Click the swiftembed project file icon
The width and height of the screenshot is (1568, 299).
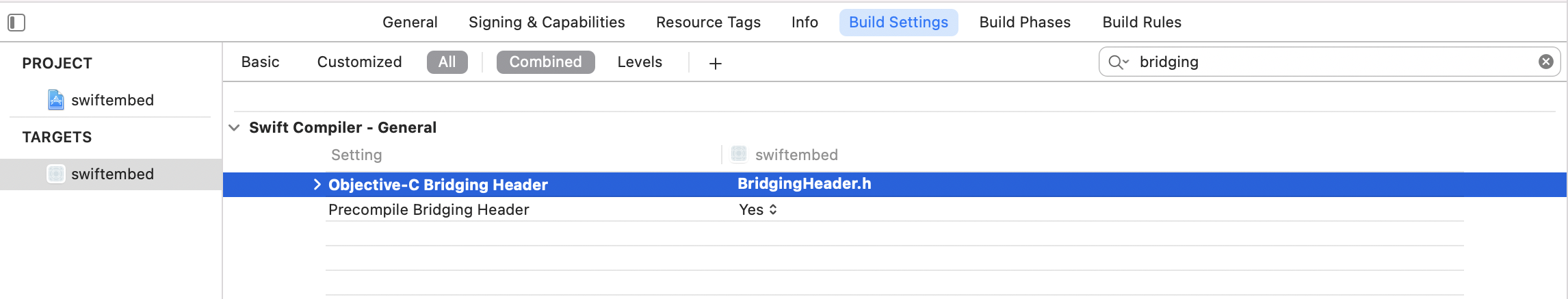click(x=56, y=100)
